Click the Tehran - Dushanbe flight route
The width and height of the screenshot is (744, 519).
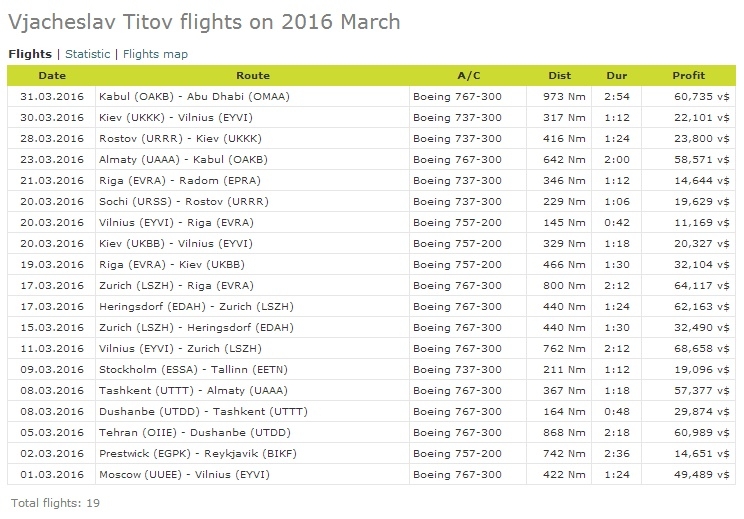195,433
